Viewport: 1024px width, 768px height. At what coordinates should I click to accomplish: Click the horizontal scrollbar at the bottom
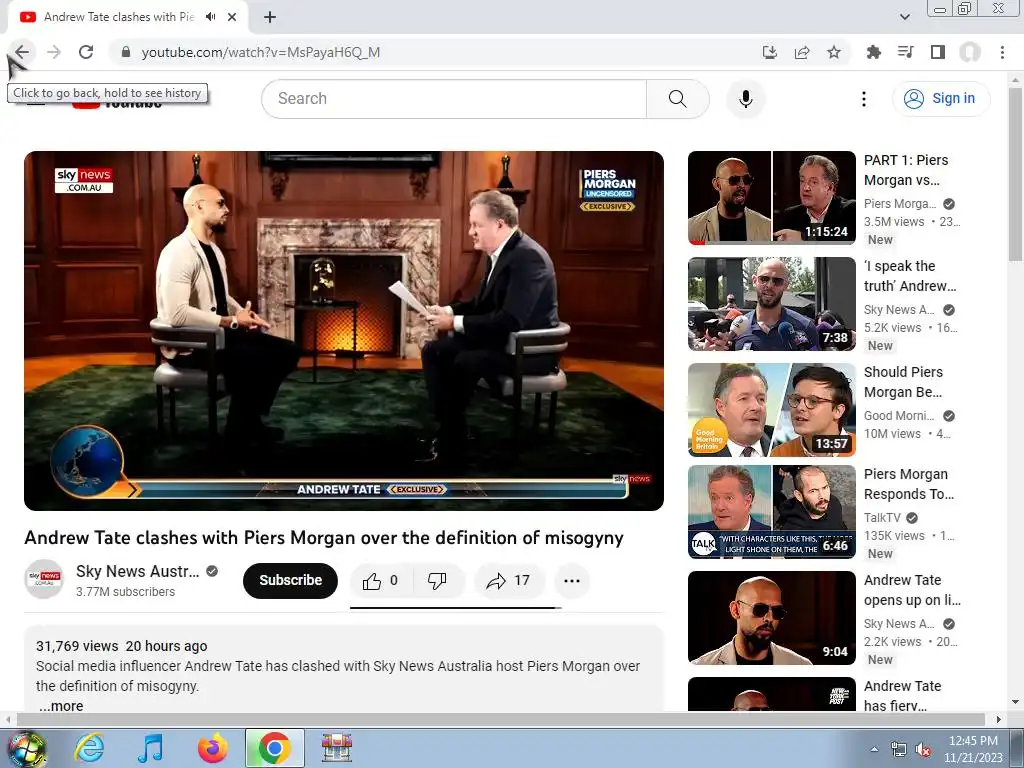(500, 719)
